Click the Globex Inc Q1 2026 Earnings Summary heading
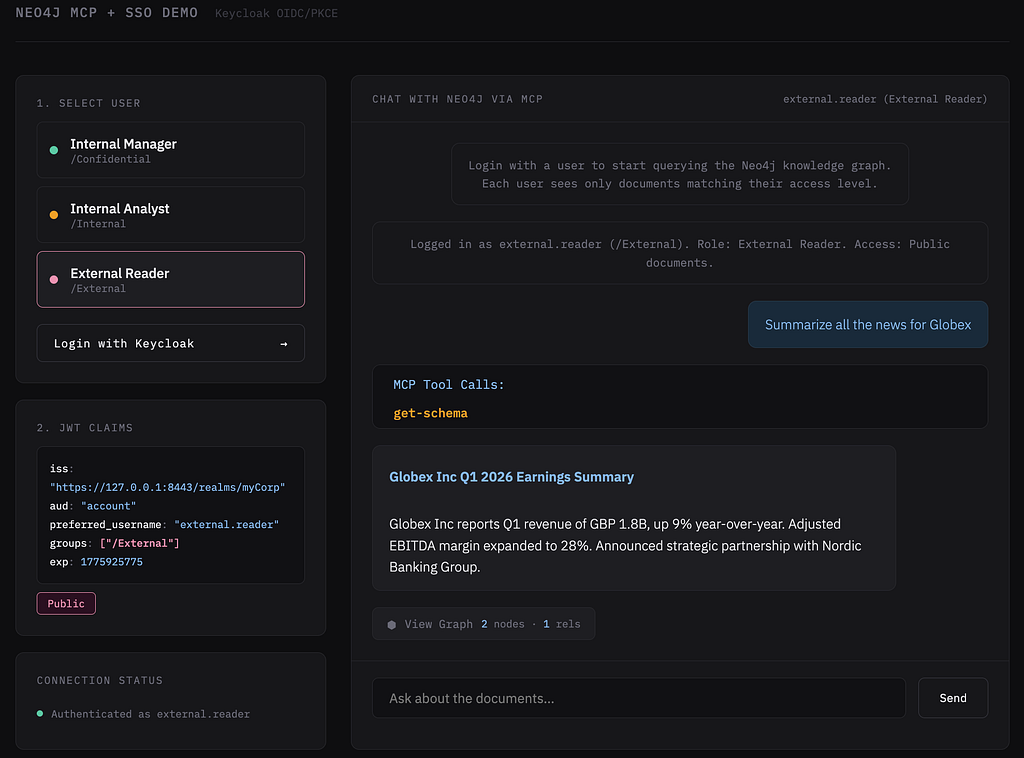1024x758 pixels. 511,477
